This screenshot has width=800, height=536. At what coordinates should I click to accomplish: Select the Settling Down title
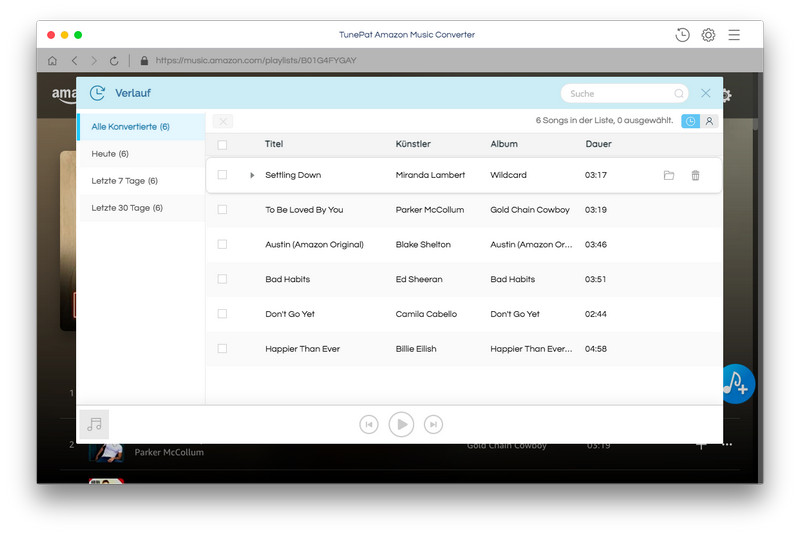tap(293, 175)
